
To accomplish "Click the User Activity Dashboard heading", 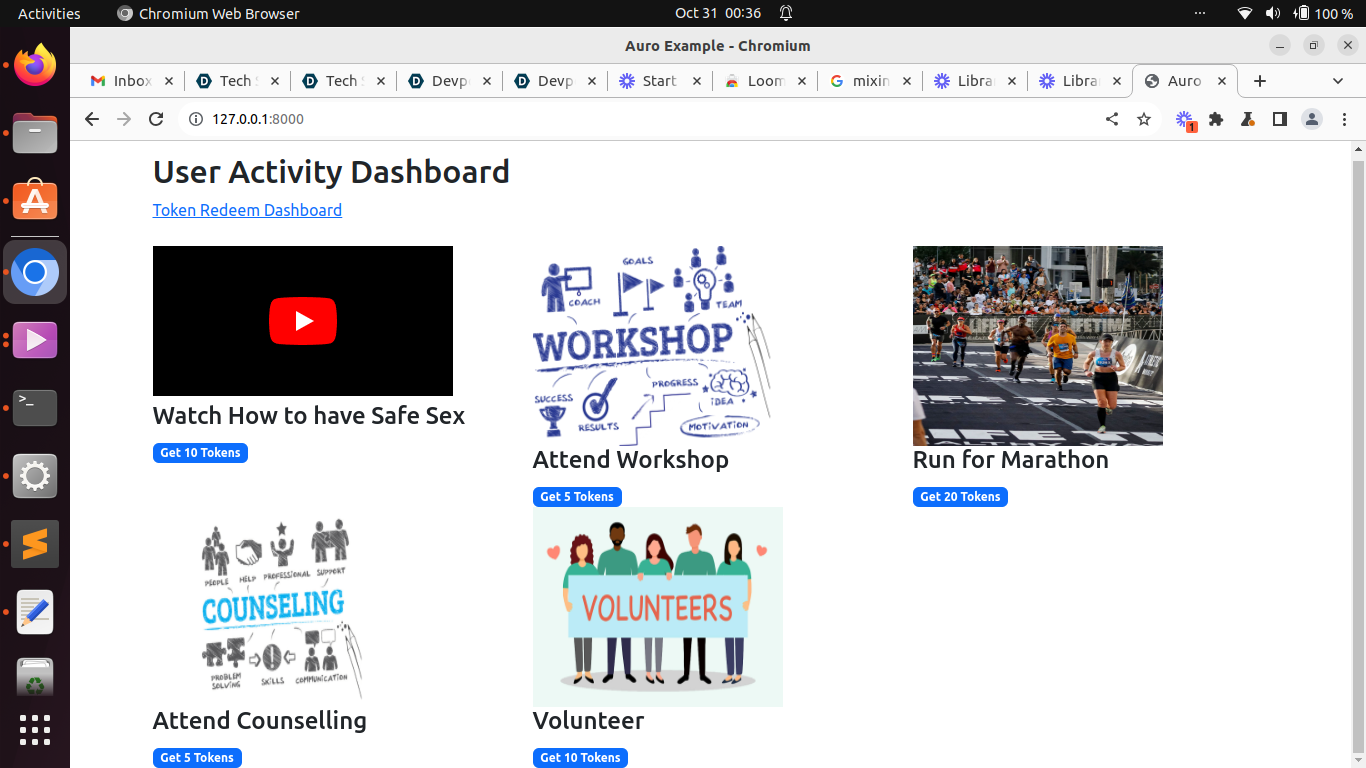I will pyautogui.click(x=331, y=172).
